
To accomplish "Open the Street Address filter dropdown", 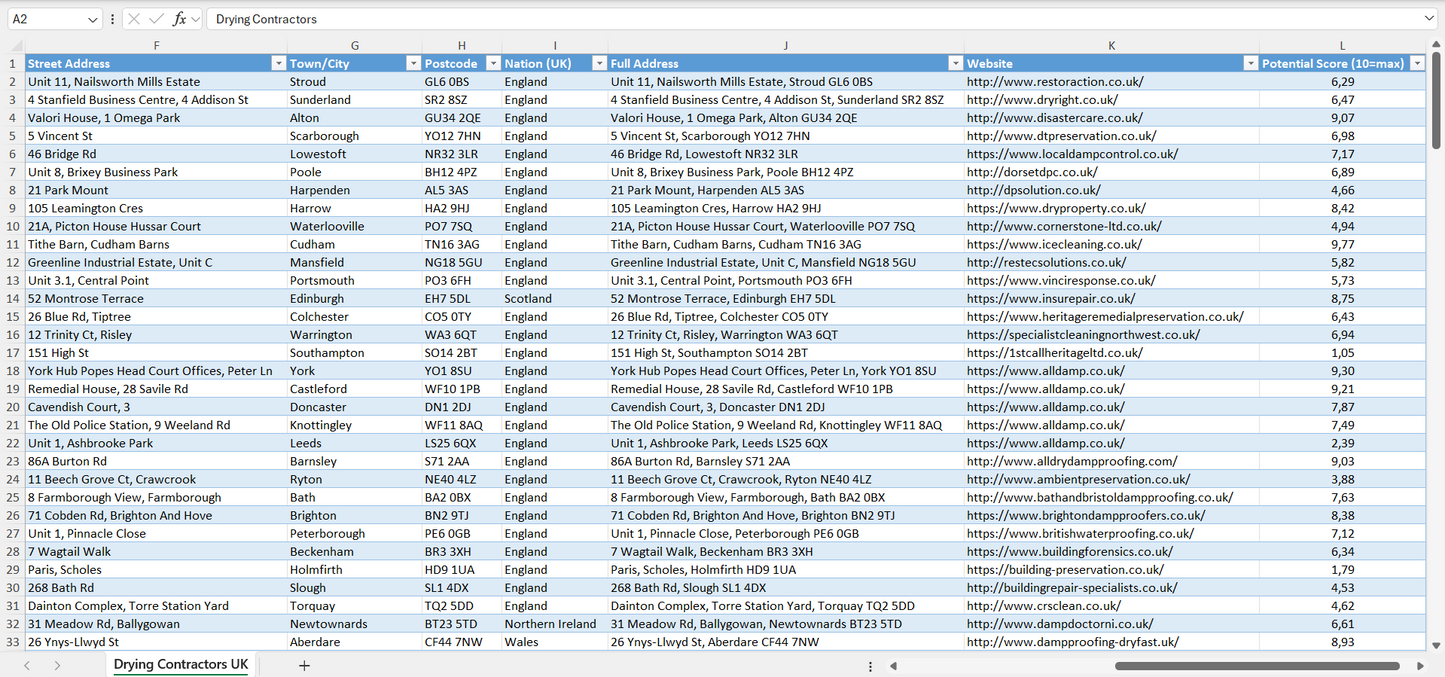I will (x=279, y=62).
